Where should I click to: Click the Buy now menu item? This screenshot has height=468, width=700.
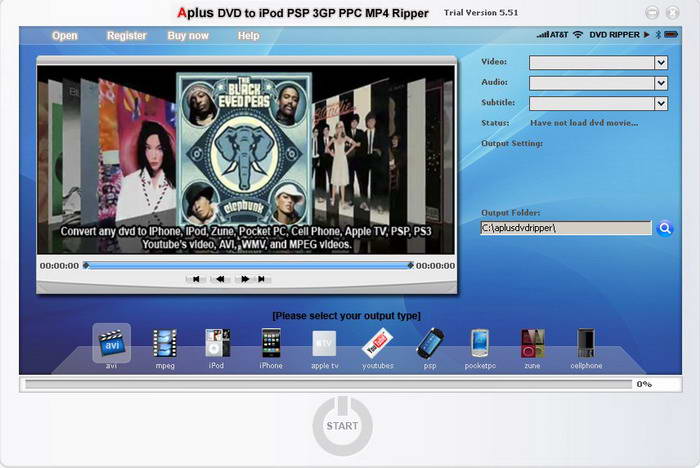pos(188,36)
